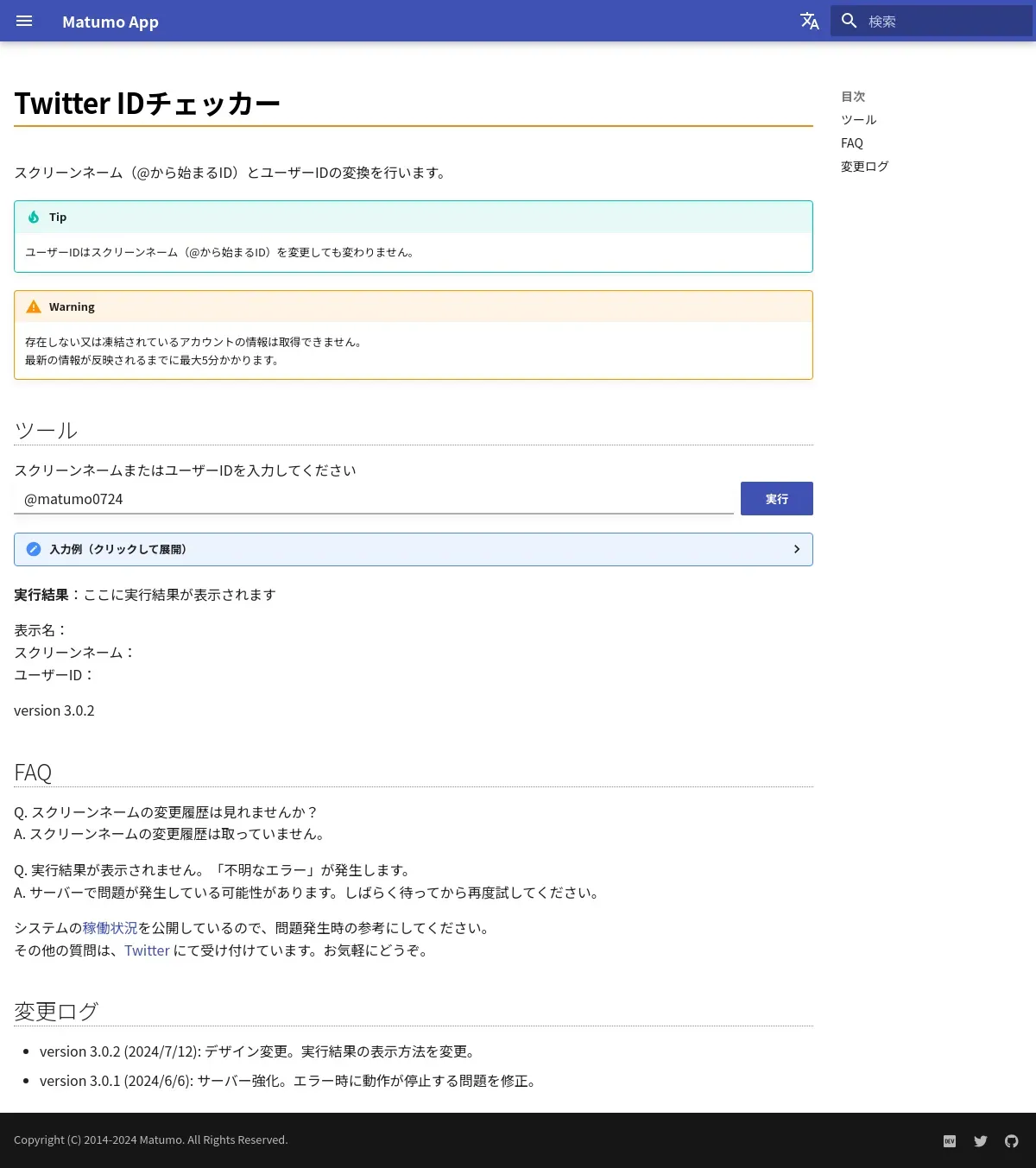Click the 変更ログ section heading

click(x=56, y=1011)
